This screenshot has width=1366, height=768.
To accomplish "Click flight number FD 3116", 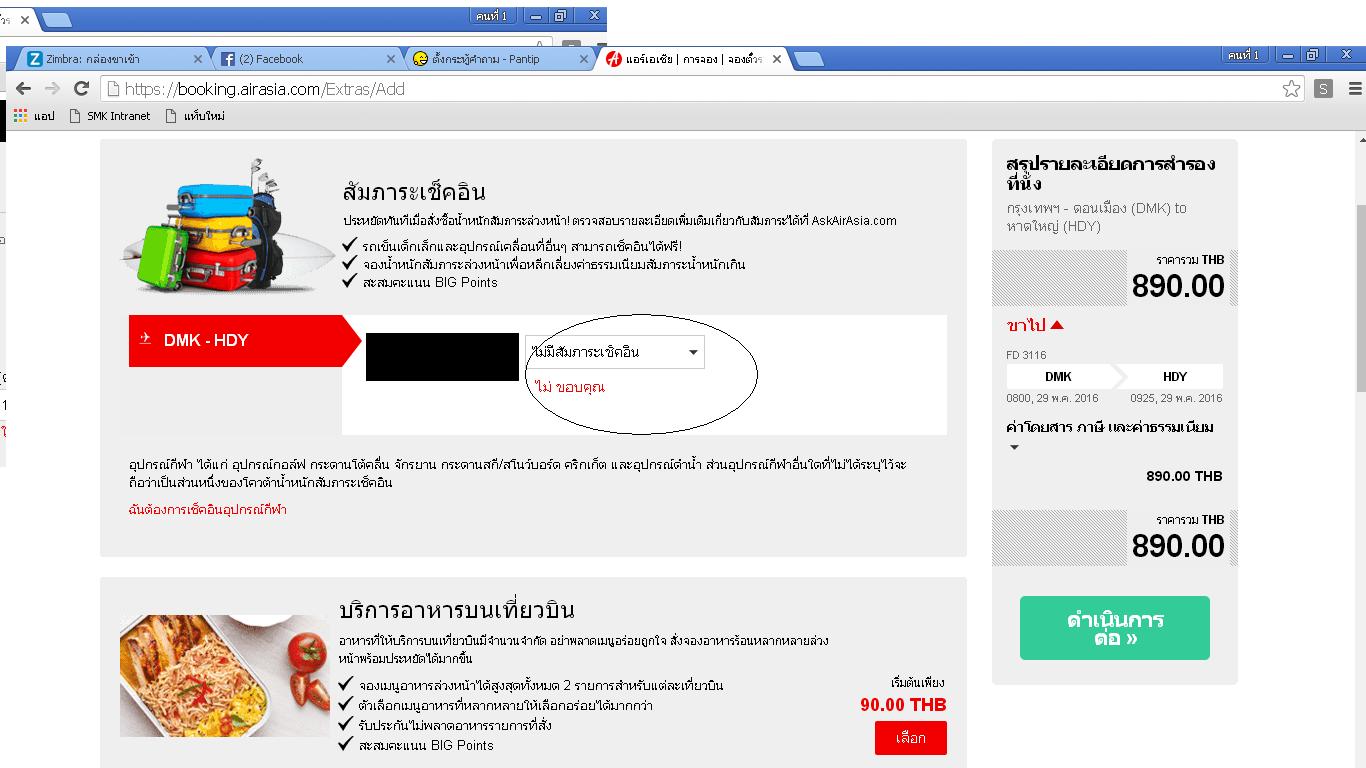I will (1026, 355).
